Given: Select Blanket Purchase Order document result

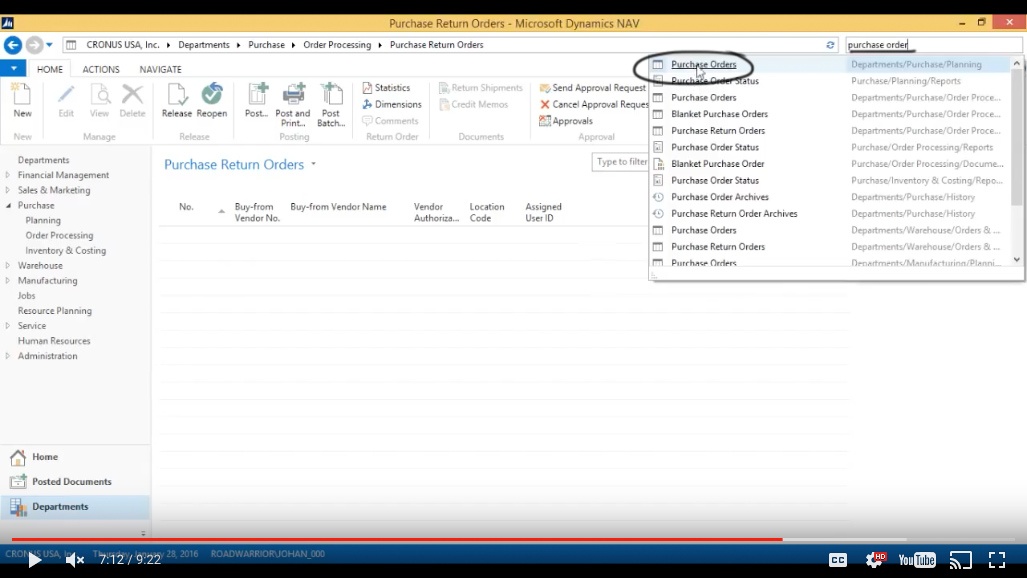Looking at the screenshot, I should (717, 164).
